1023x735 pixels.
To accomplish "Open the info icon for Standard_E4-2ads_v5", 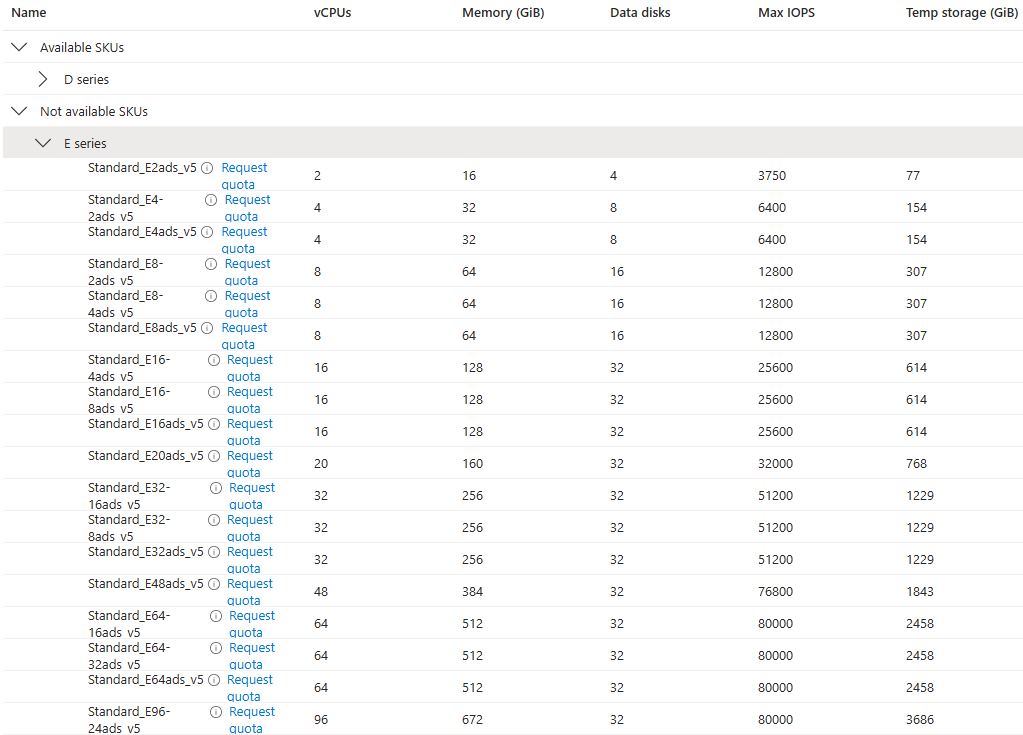I will pyautogui.click(x=211, y=200).
